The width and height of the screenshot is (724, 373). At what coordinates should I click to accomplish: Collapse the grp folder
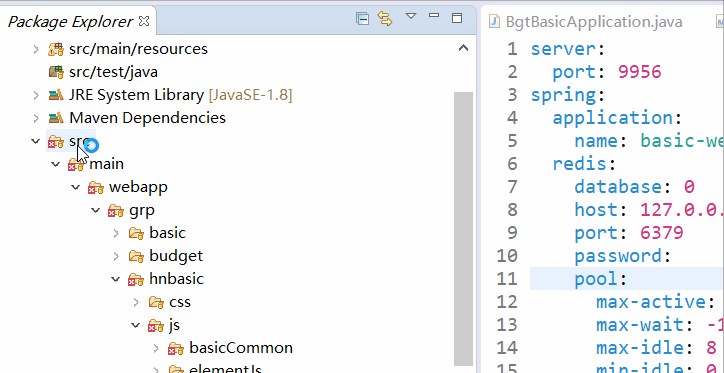coord(96,210)
